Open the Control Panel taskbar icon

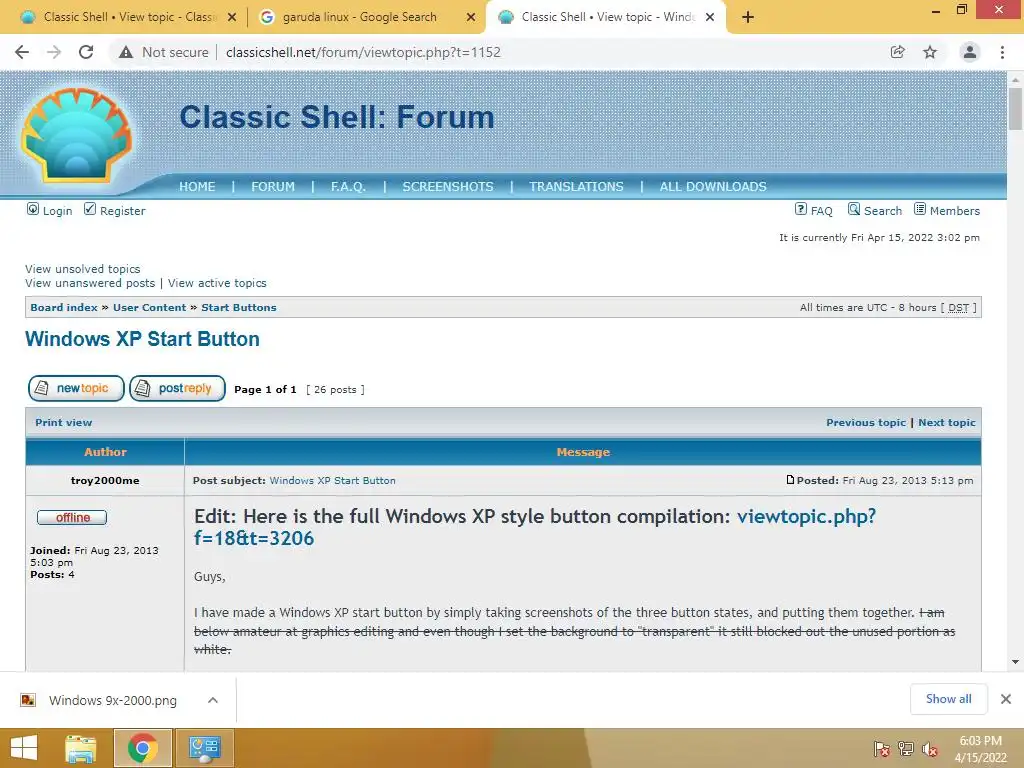coord(204,748)
